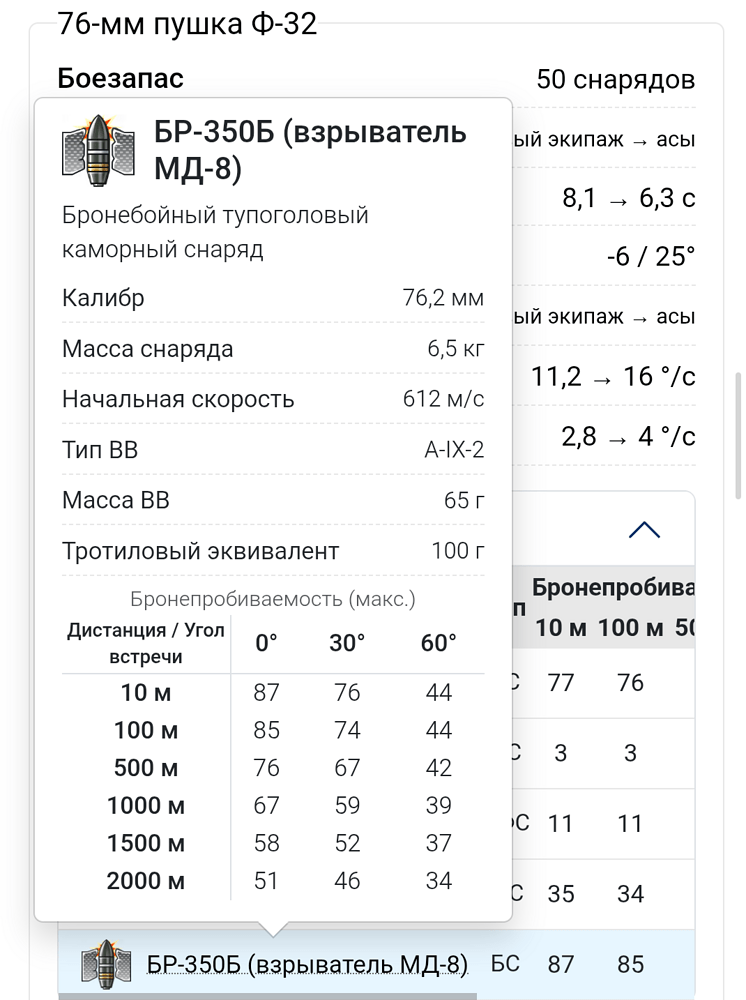Select the shell row showing penetration 77 and 76

[x=603, y=683]
